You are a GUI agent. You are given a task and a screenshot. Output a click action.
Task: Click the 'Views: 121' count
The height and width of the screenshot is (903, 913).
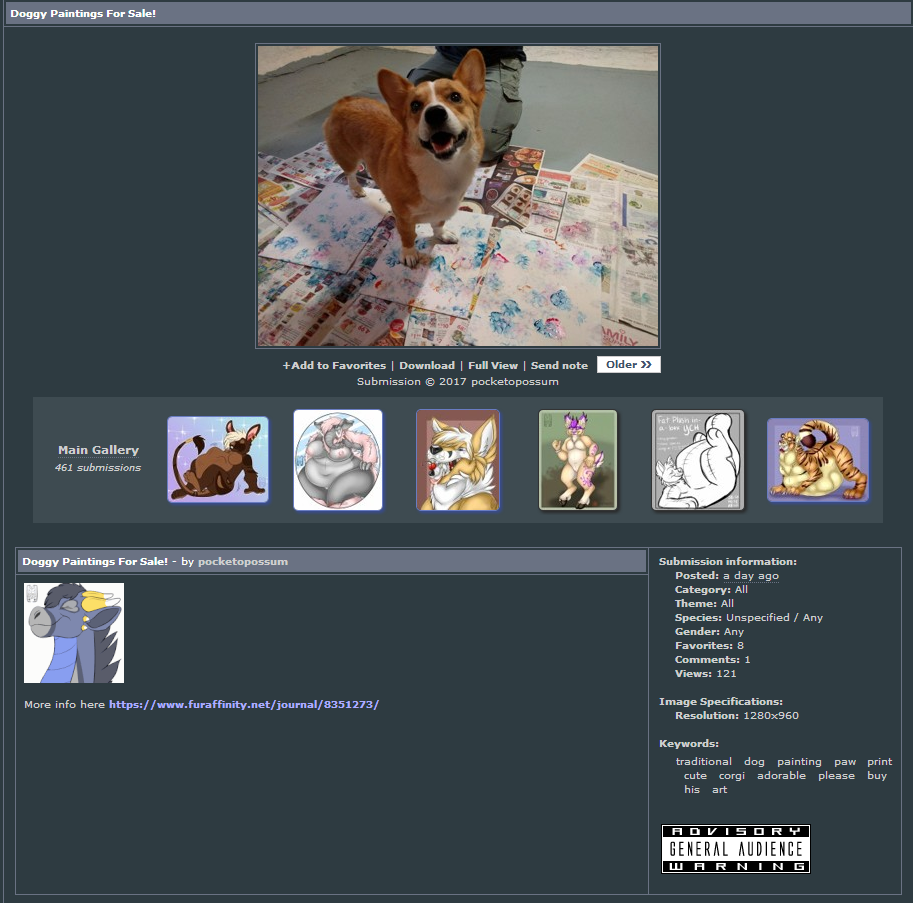pyautogui.click(x=706, y=674)
